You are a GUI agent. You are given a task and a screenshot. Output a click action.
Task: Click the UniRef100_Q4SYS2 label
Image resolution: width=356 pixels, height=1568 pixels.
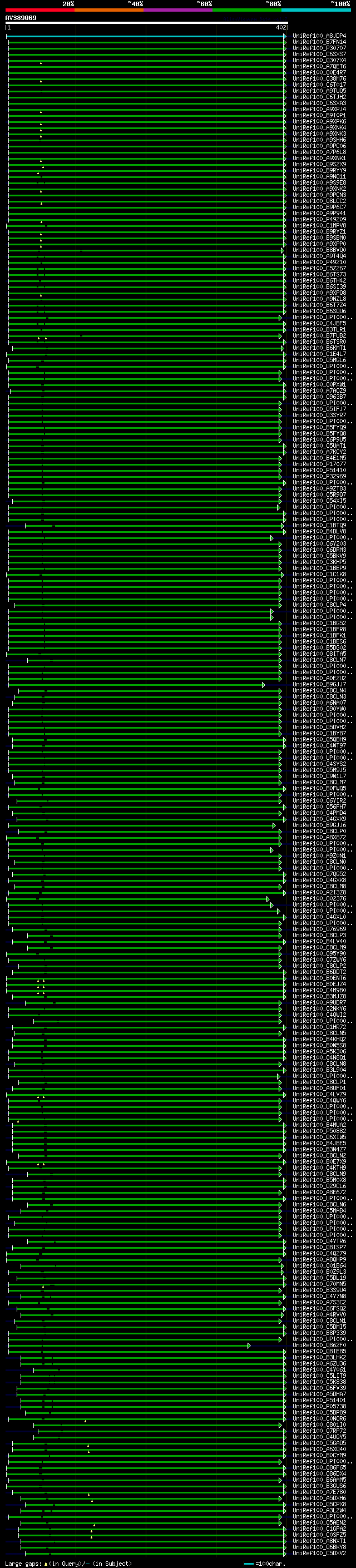(319, 764)
